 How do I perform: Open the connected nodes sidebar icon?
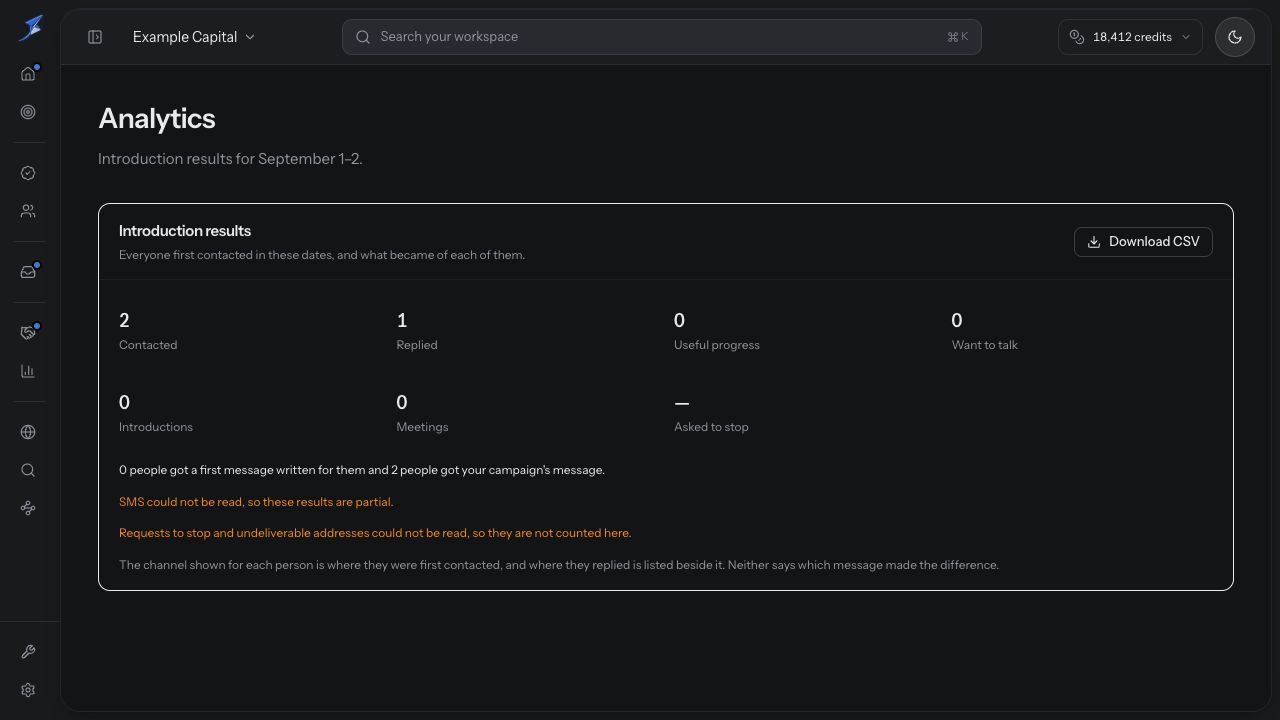tap(28, 508)
